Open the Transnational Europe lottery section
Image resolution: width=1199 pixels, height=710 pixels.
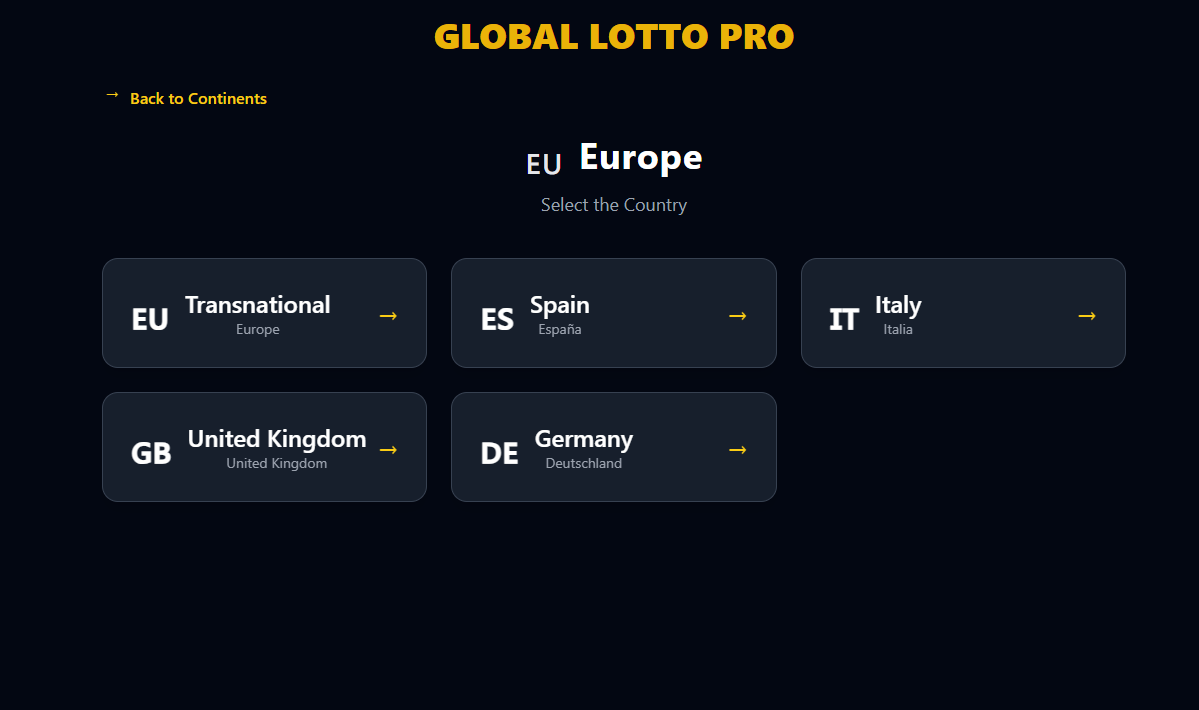click(264, 312)
